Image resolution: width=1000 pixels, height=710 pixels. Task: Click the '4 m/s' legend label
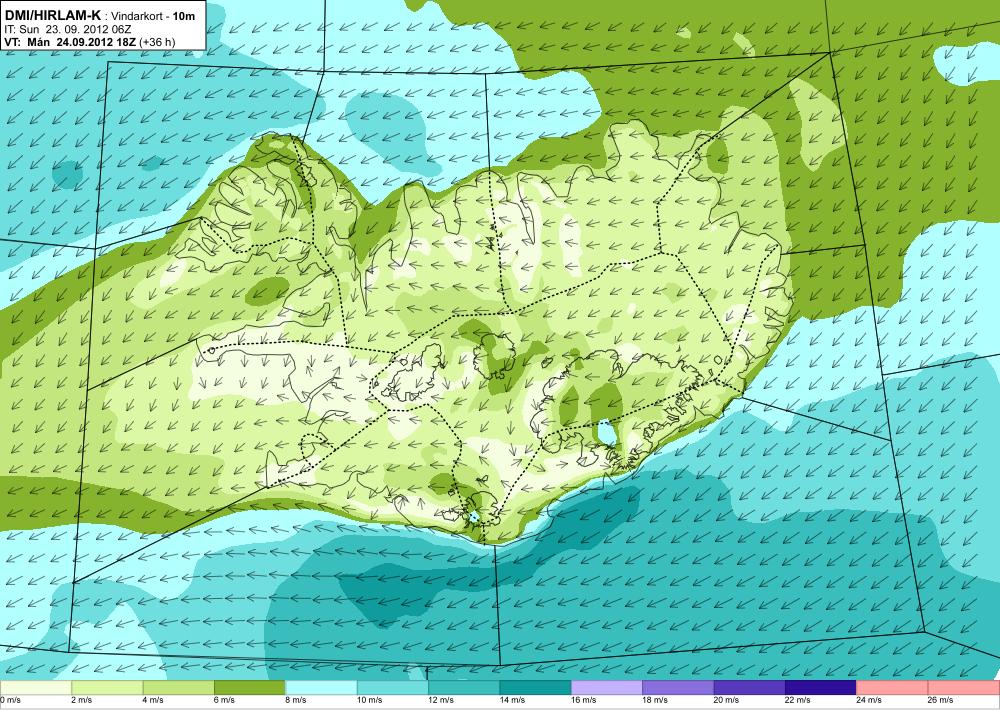tap(153, 700)
